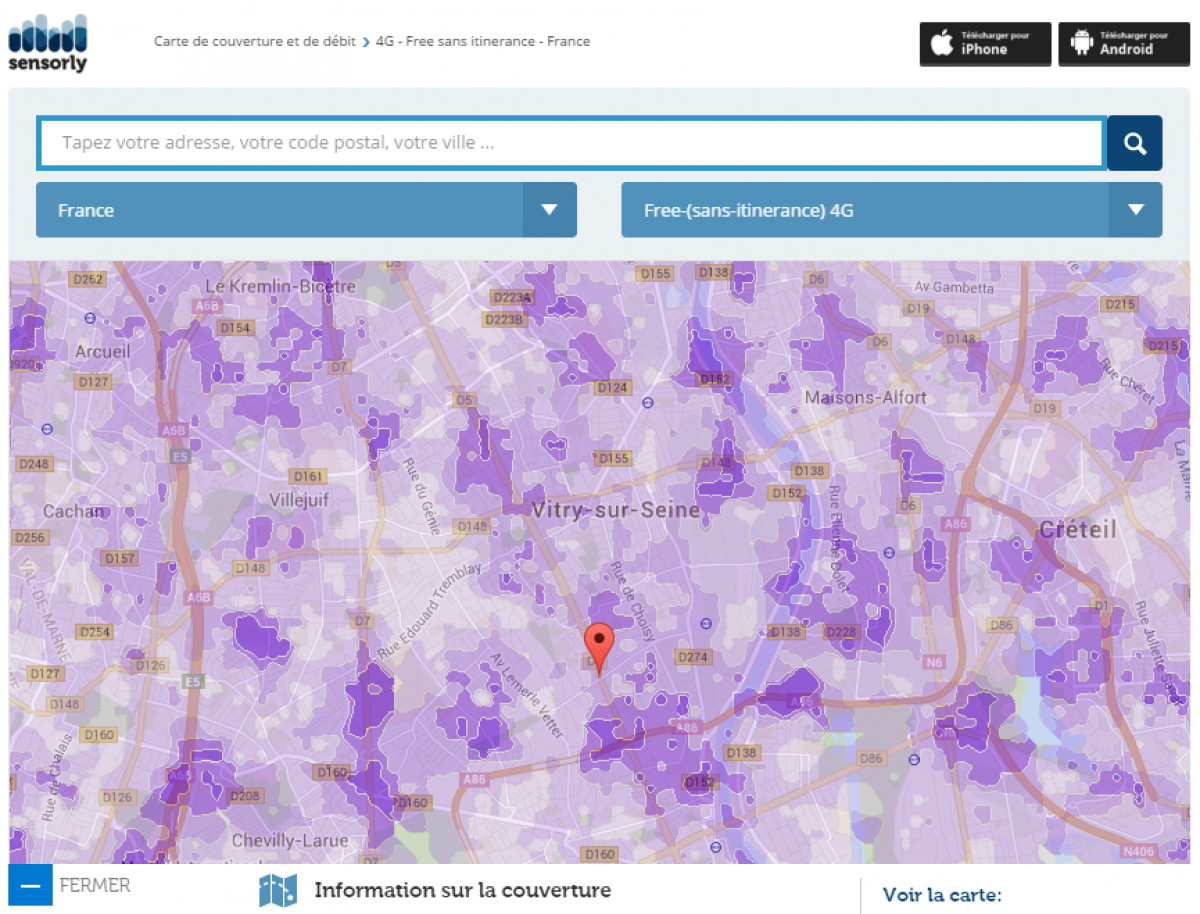The width and height of the screenshot is (1200, 914).
Task: Open the France country dropdown
Action: (280, 210)
